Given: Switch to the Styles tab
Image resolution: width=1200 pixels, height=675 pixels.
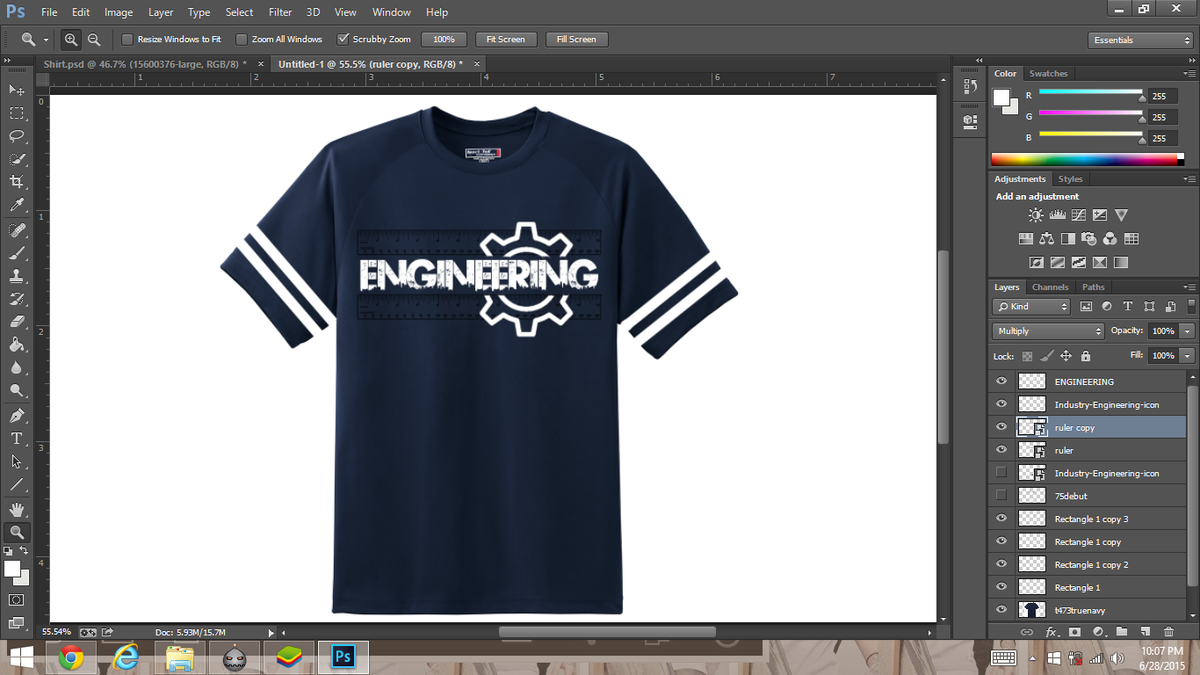Looking at the screenshot, I should click(1070, 179).
